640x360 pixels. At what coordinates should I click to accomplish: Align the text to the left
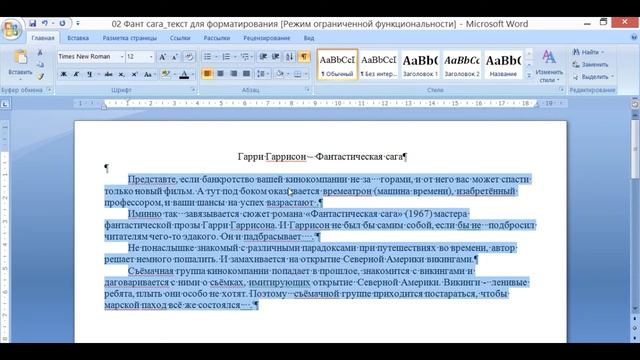coord(207,74)
